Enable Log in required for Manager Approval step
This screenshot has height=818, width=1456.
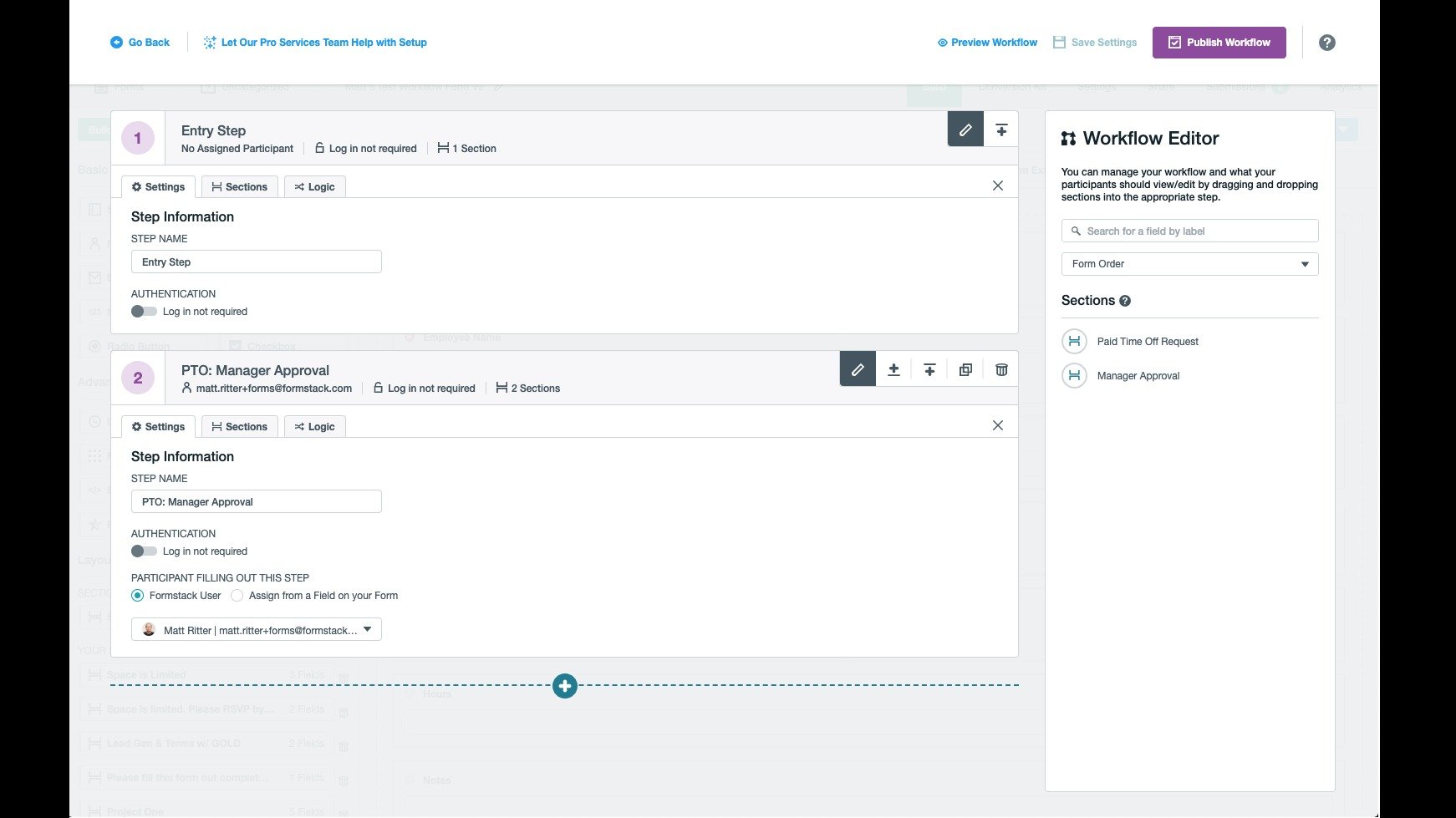143,551
